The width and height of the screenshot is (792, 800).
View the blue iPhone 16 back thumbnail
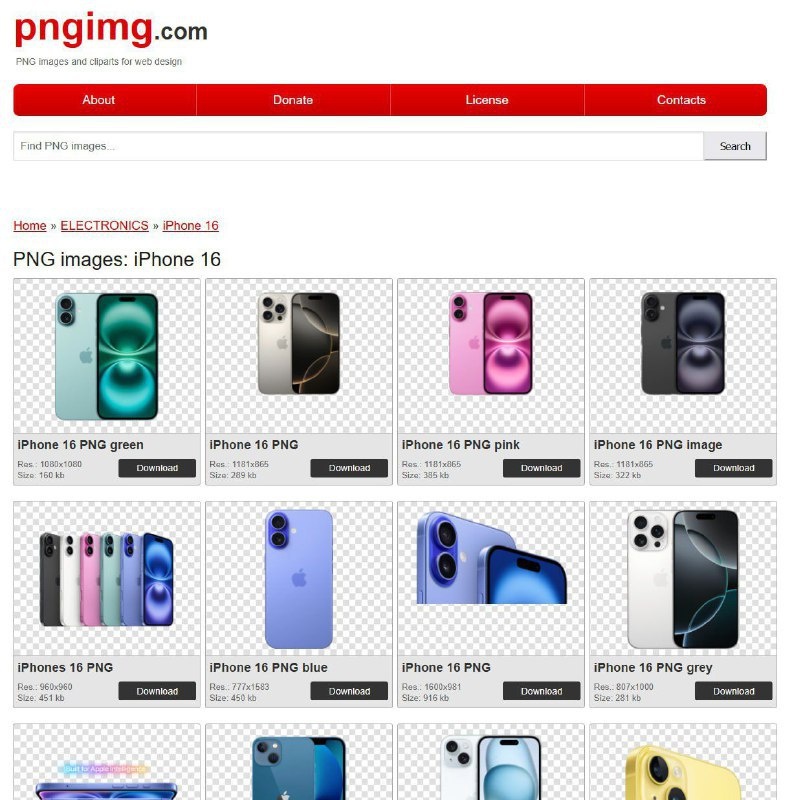pyautogui.click(x=299, y=579)
